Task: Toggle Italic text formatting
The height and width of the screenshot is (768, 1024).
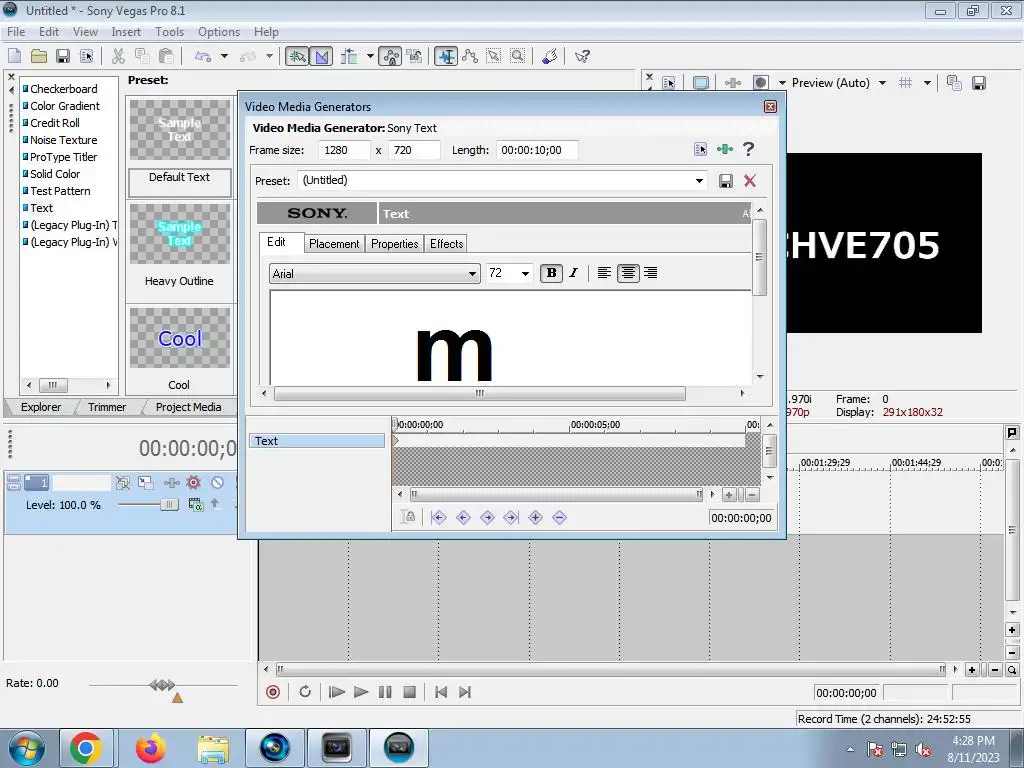Action: 573,273
